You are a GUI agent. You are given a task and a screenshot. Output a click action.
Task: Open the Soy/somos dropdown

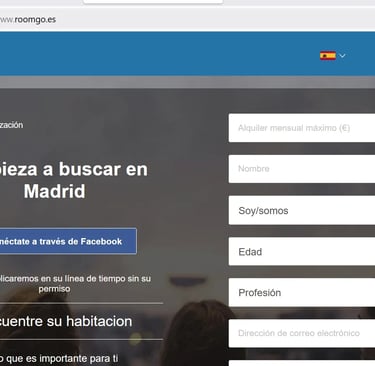tap(302, 210)
